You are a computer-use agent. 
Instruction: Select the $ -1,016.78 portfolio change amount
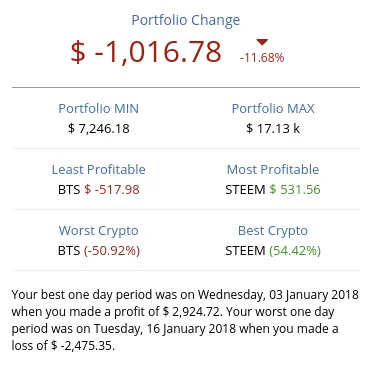click(146, 52)
